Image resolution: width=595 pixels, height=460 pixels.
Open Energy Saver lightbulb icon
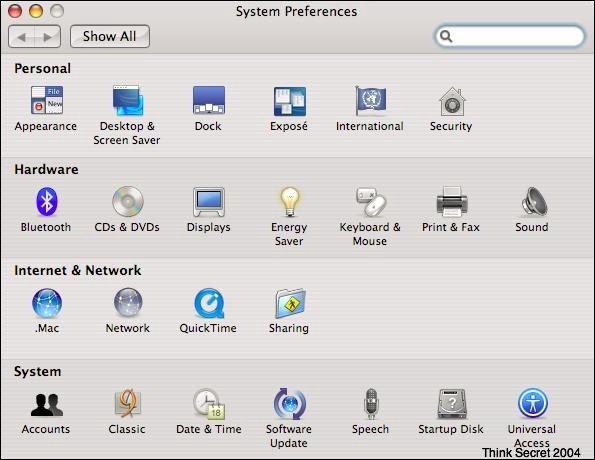pyautogui.click(x=290, y=202)
